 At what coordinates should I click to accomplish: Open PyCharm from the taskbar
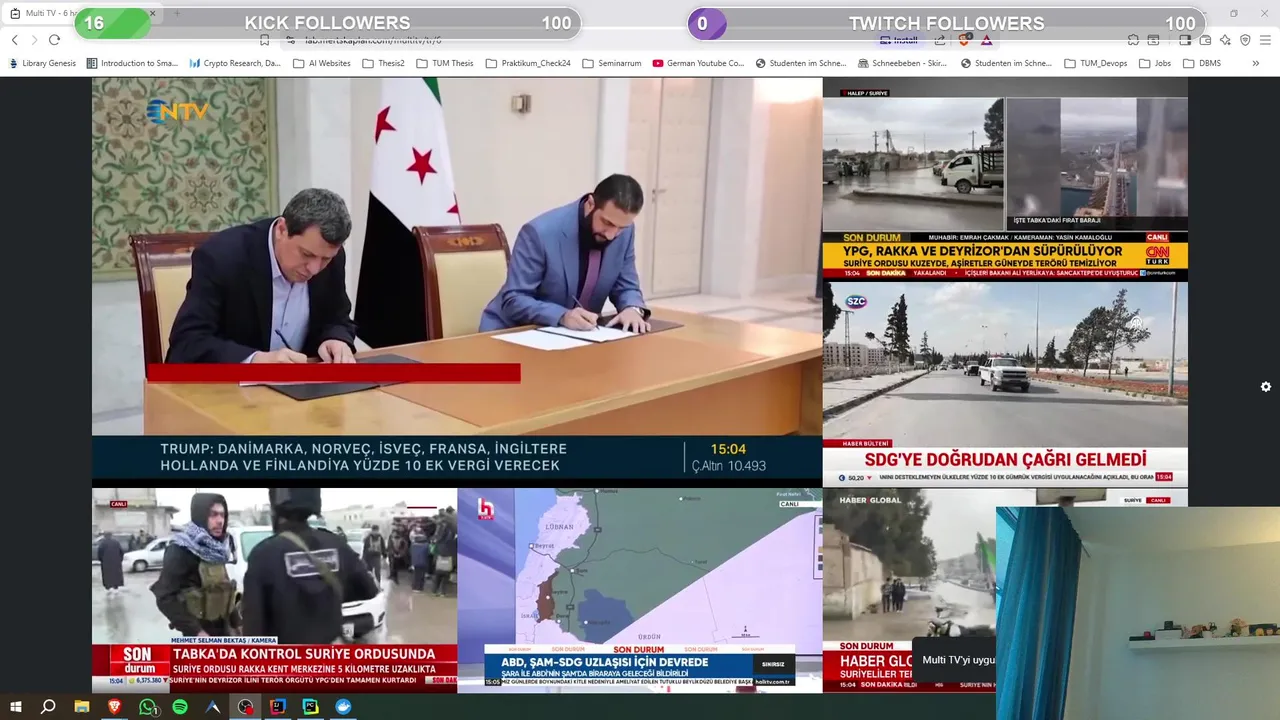click(311, 707)
